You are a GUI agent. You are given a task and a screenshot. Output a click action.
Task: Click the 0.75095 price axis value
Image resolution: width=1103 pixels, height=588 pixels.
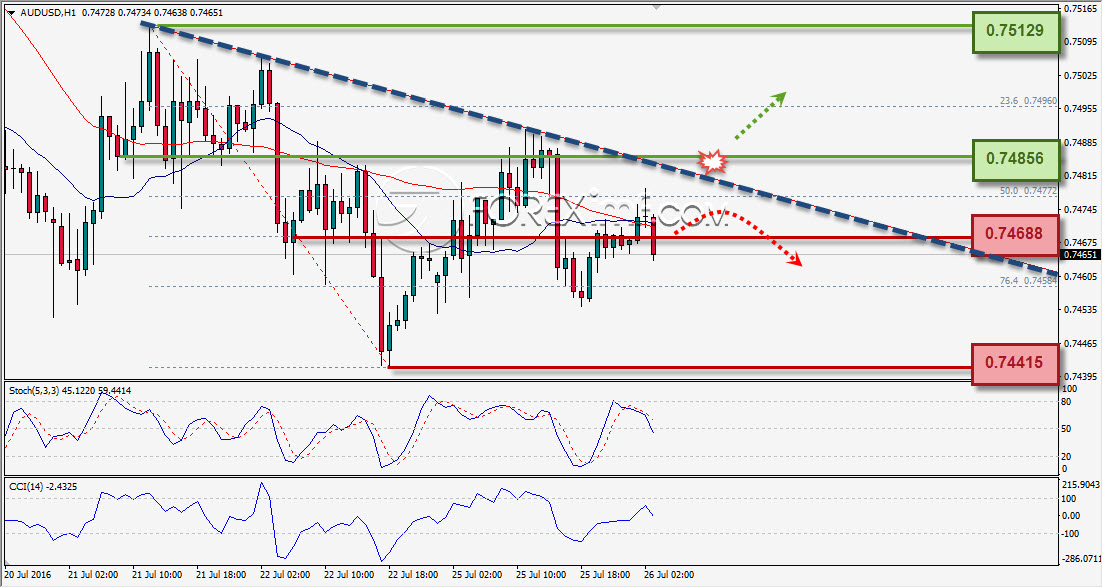coord(1082,41)
